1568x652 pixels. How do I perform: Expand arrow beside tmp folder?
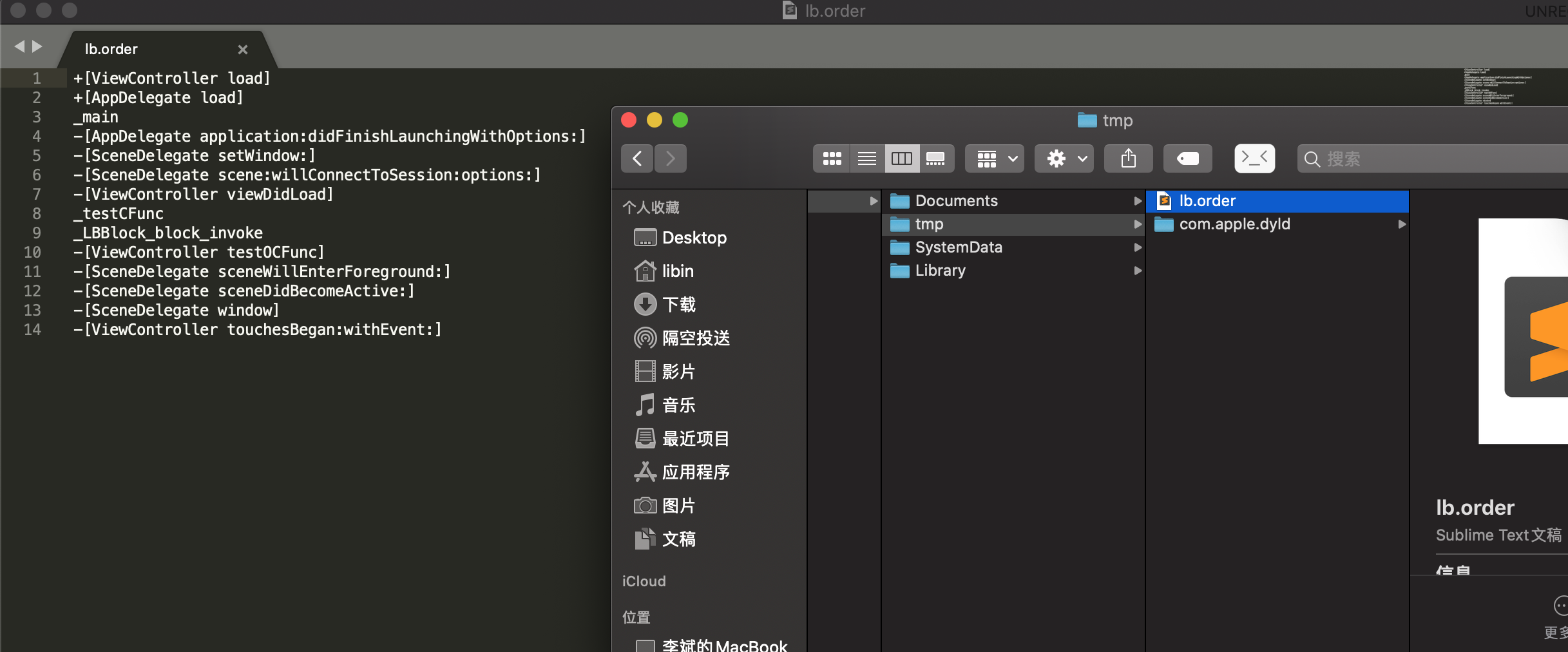pos(1138,224)
